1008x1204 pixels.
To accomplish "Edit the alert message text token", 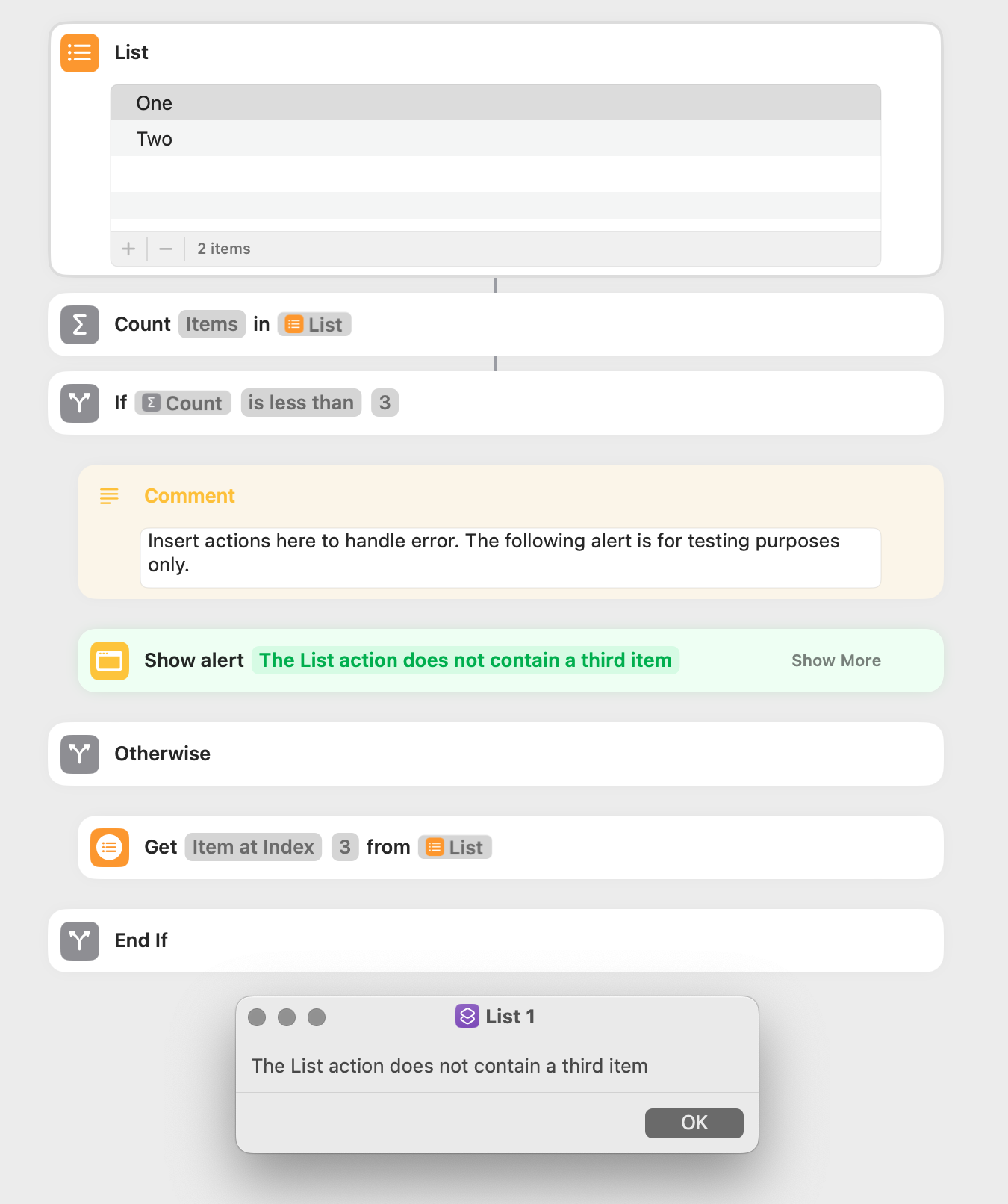I will point(466,661).
